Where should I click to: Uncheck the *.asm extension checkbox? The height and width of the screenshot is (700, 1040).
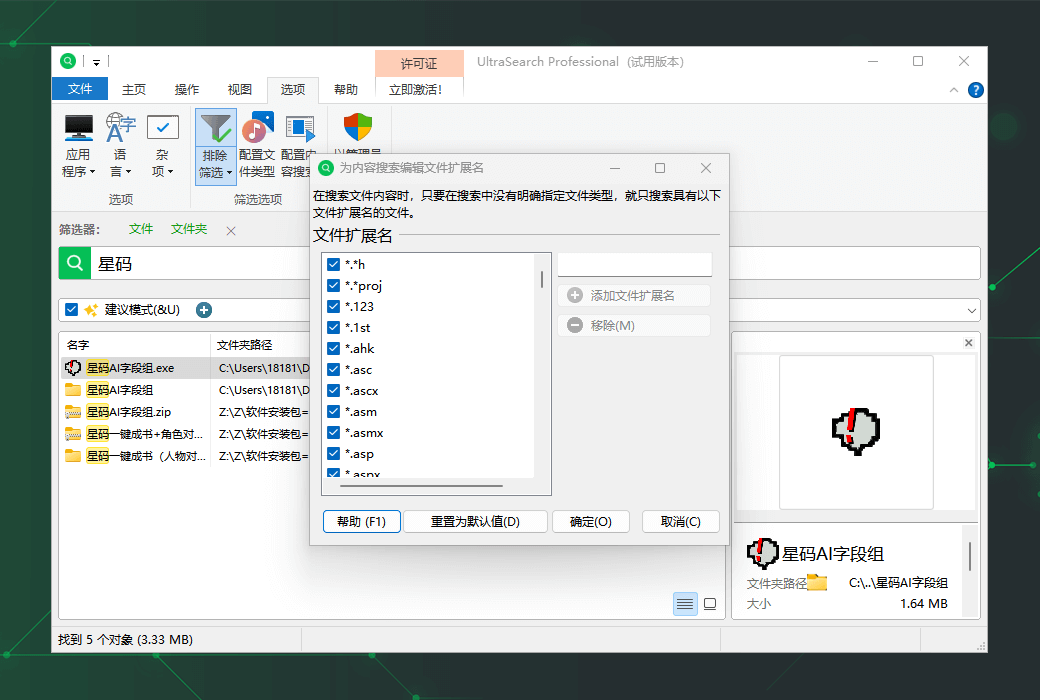pos(334,411)
